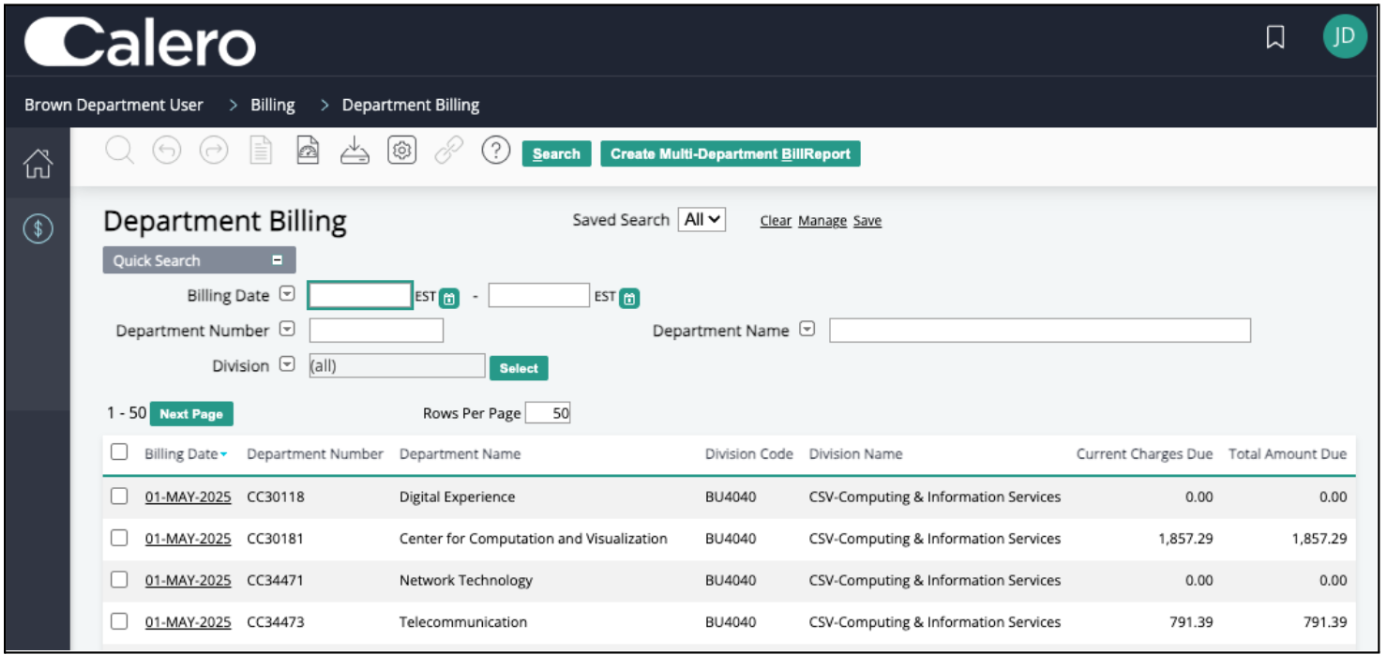This screenshot has height=657, width=1382.
Task: Open the start Billing Date calendar picker
Action: point(449,298)
